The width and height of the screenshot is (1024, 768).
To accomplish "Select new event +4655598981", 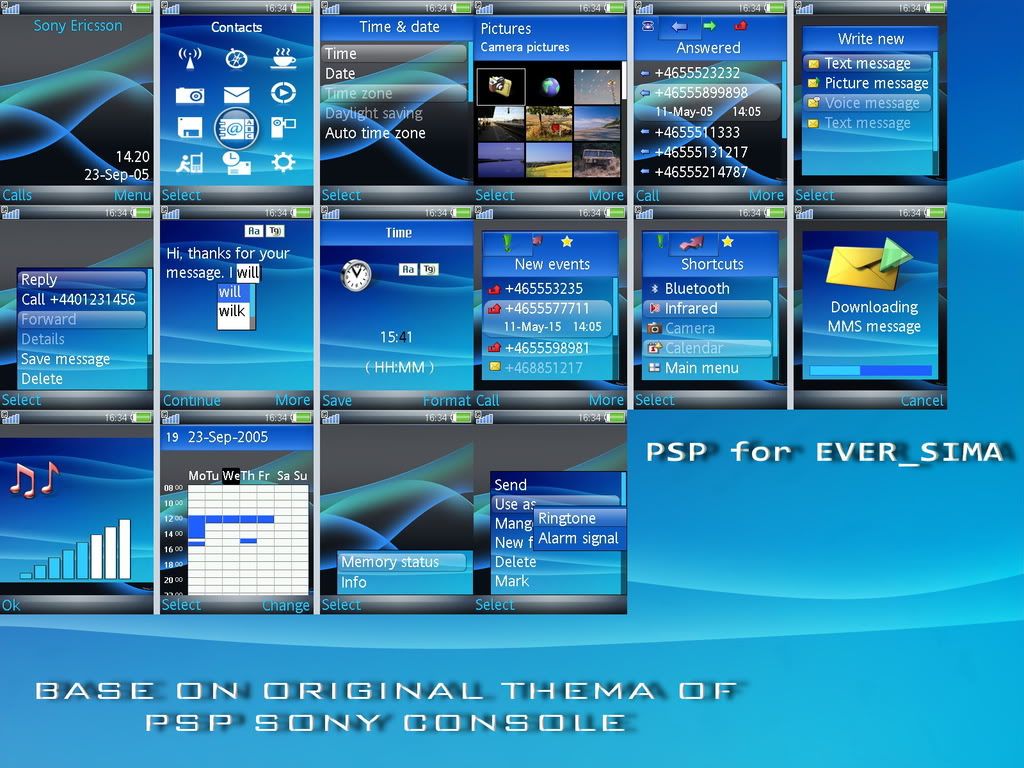I will [548, 348].
